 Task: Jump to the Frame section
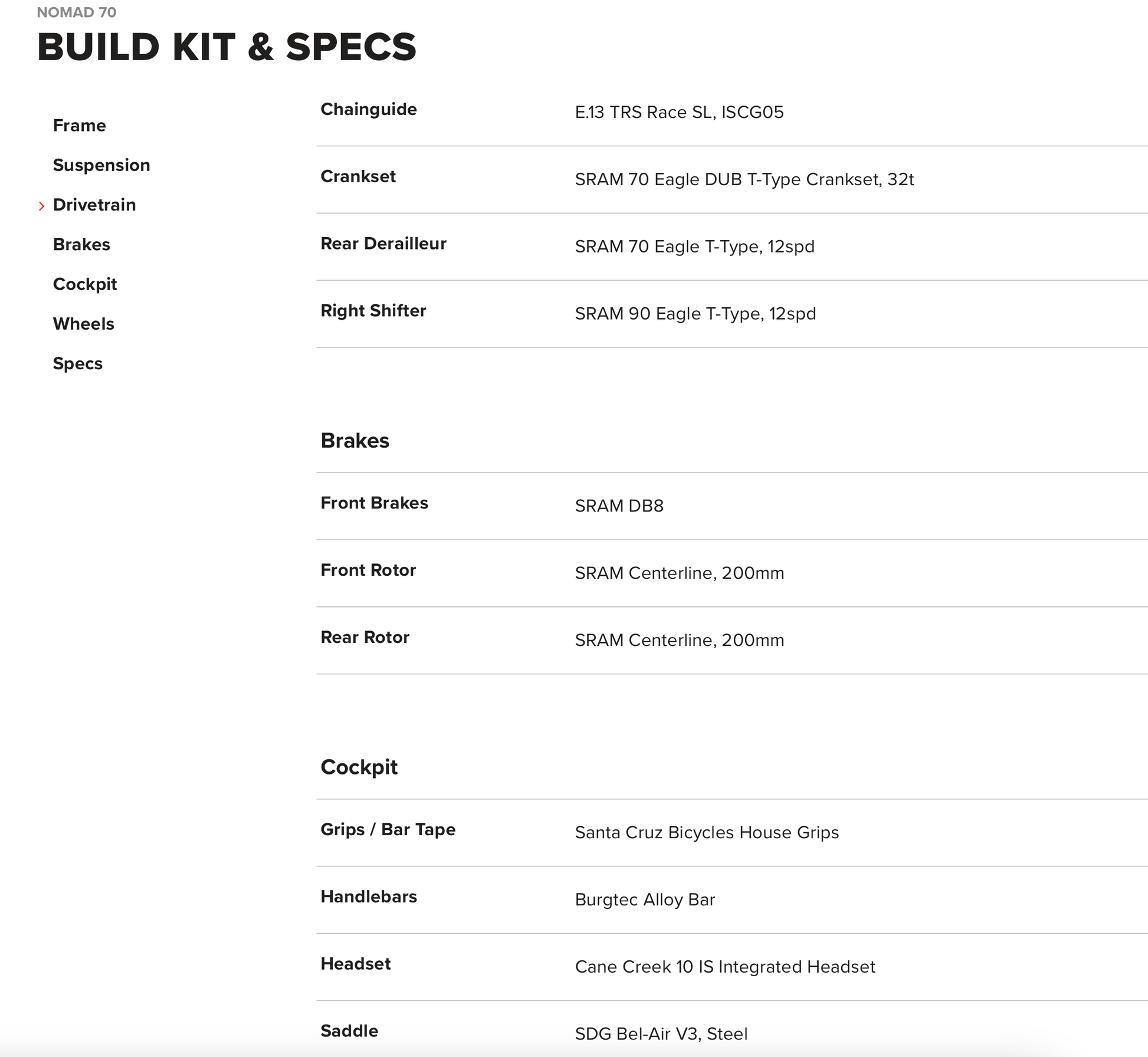79,126
